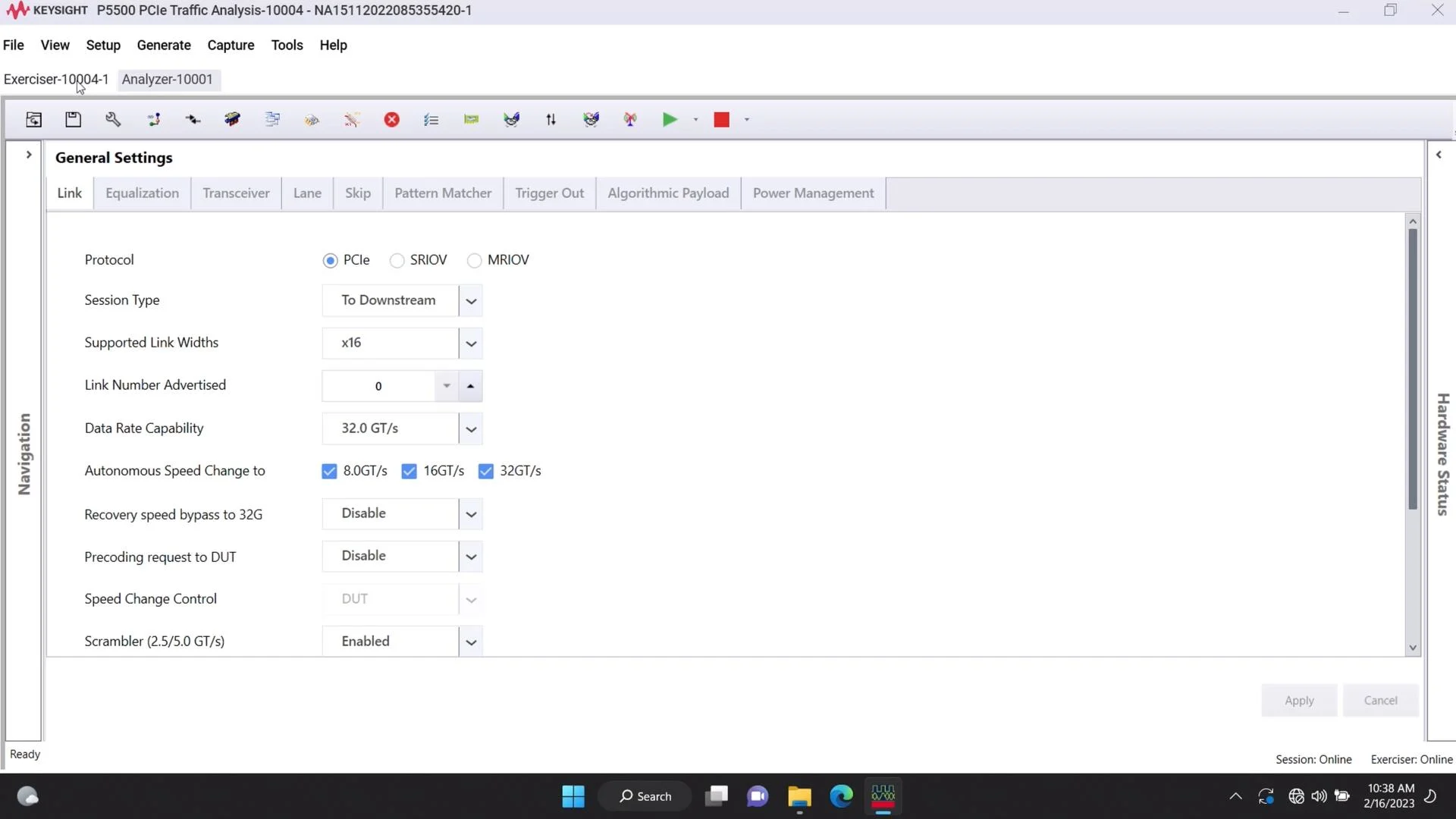Click the faded yellow card toolbar icon

[312, 119]
